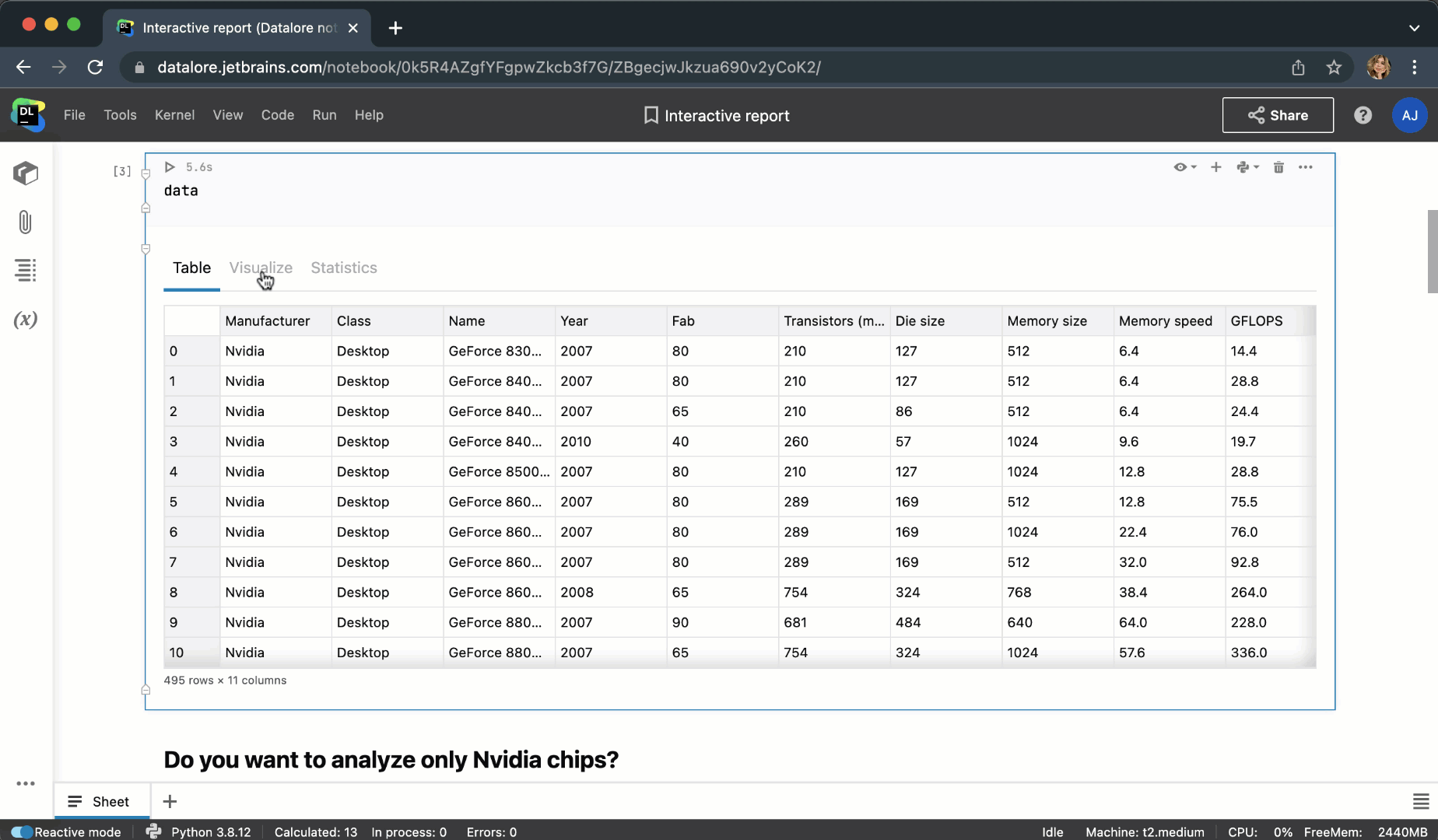The image size is (1438, 840).
Task: Switch to the Visualize tab
Action: tap(261, 268)
